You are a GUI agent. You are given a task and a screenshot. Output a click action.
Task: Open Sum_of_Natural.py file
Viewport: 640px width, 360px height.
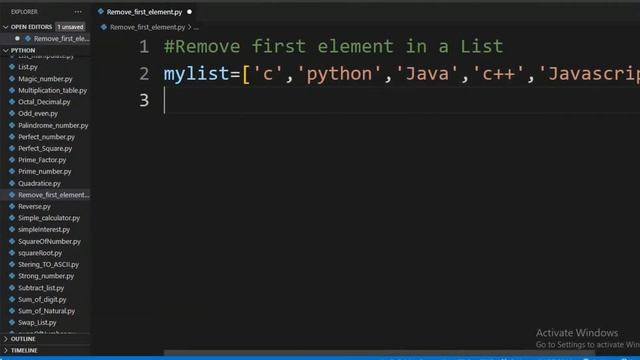tap(47, 311)
